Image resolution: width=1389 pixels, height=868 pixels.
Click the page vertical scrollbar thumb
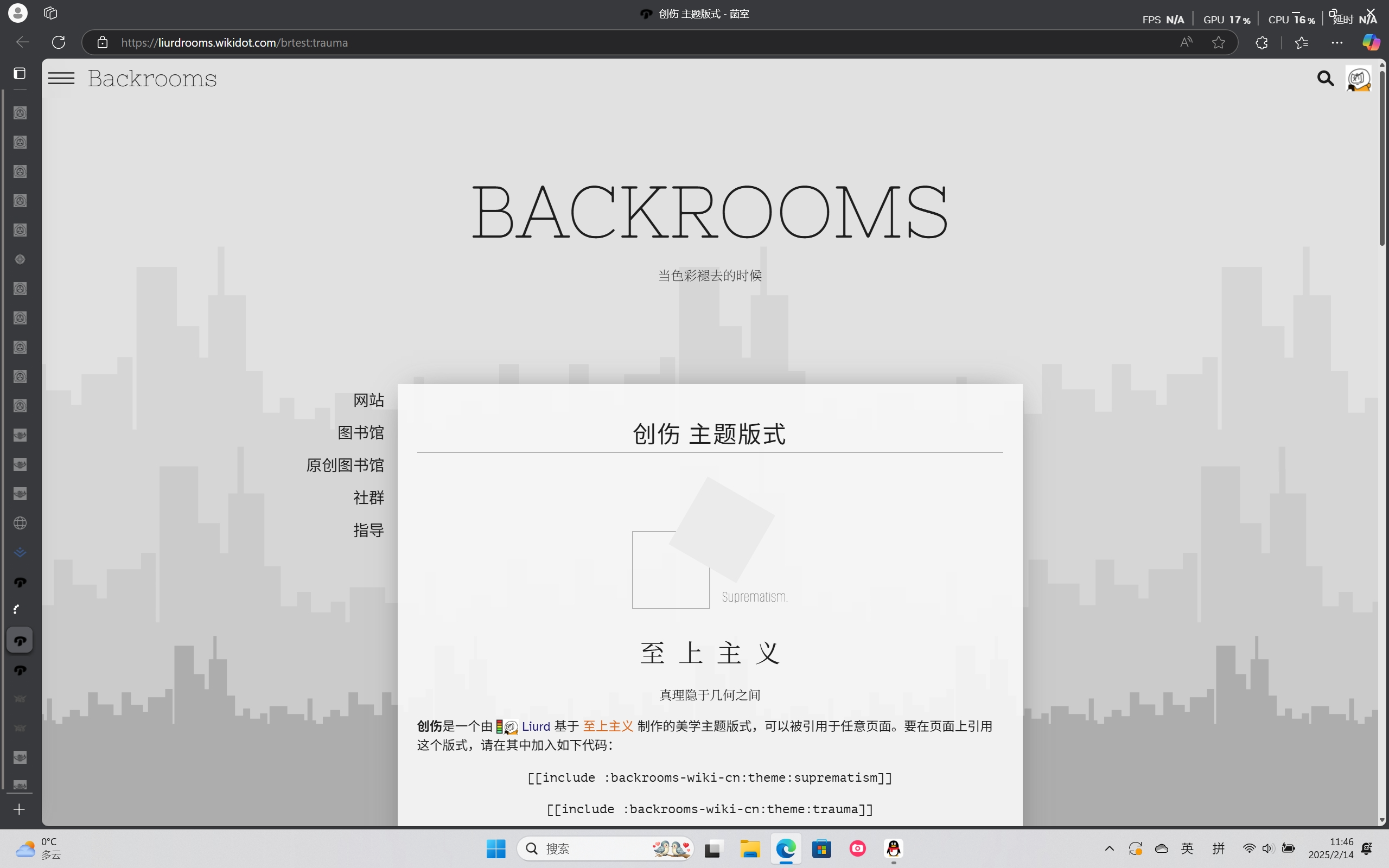point(1382,158)
